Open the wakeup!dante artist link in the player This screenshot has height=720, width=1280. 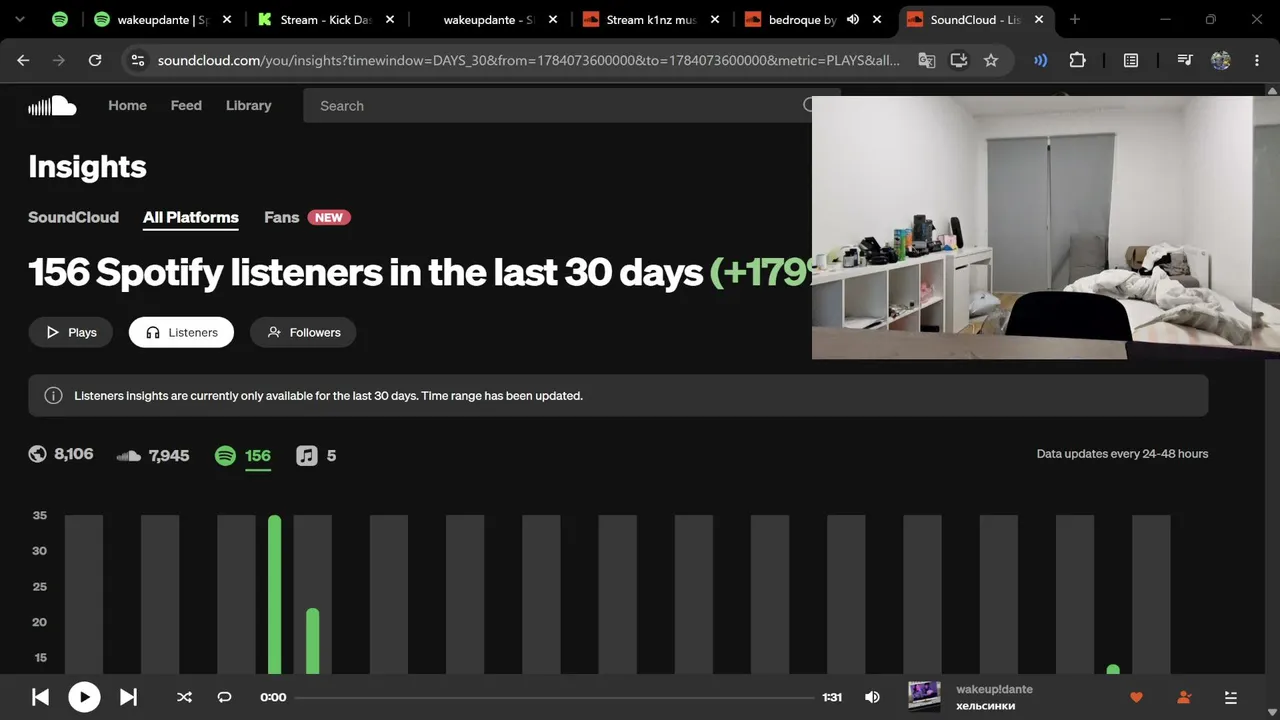994,689
